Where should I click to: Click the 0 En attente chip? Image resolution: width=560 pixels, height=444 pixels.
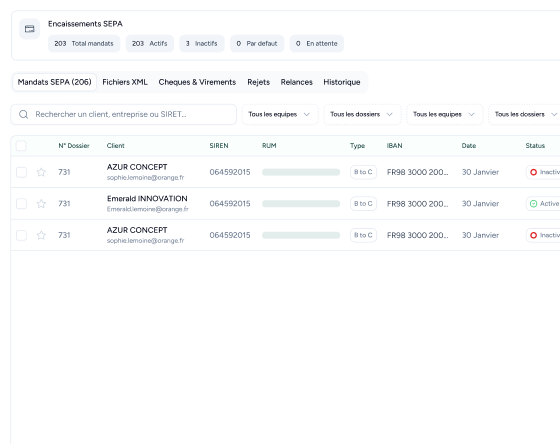pyautogui.click(x=317, y=44)
